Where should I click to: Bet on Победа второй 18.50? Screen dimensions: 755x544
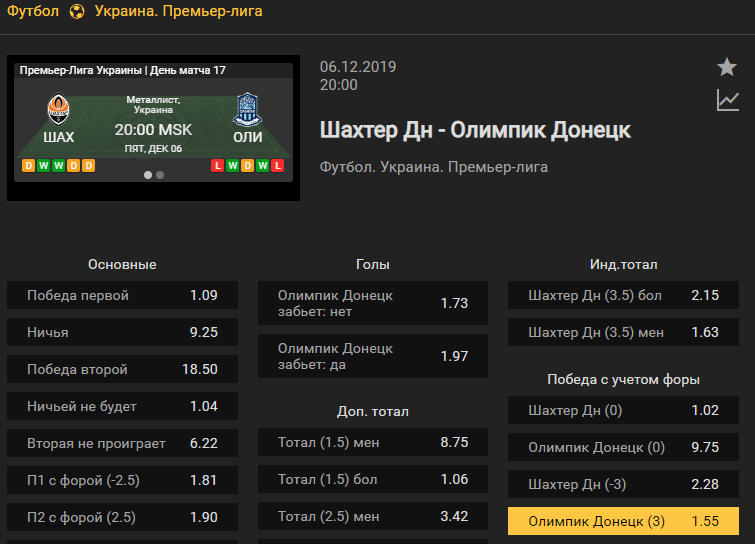tap(122, 369)
